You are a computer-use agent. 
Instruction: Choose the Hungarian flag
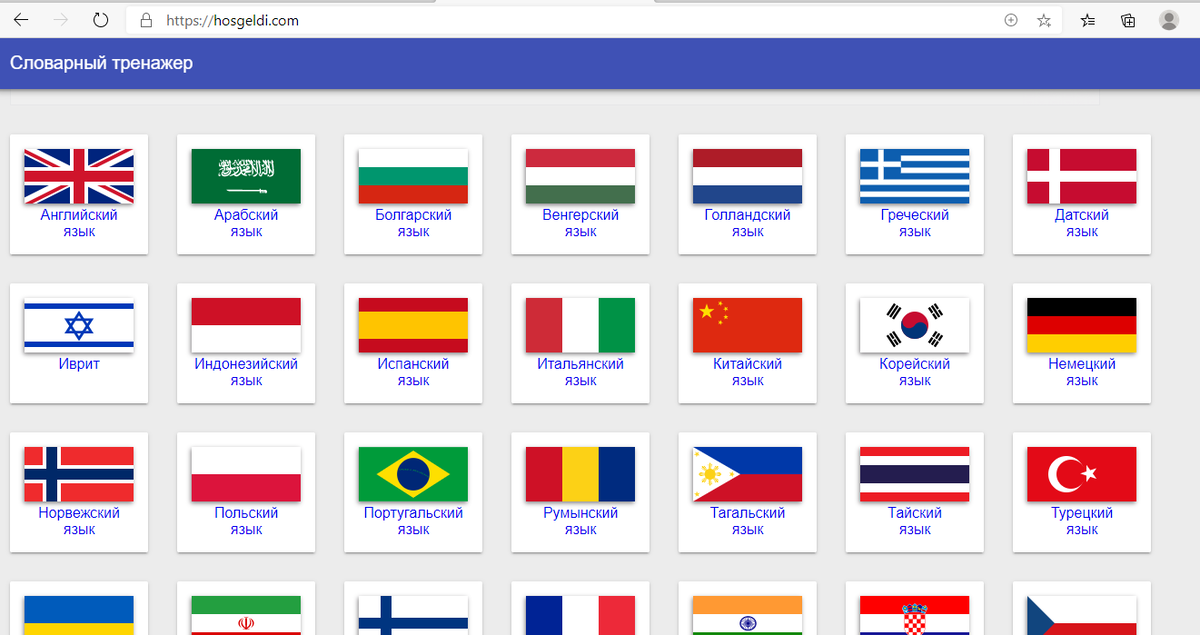(580, 176)
